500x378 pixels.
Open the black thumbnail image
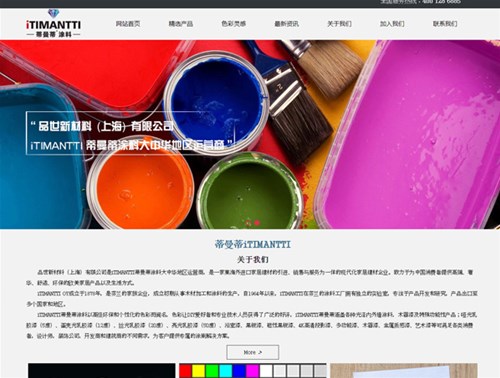(x=102, y=371)
